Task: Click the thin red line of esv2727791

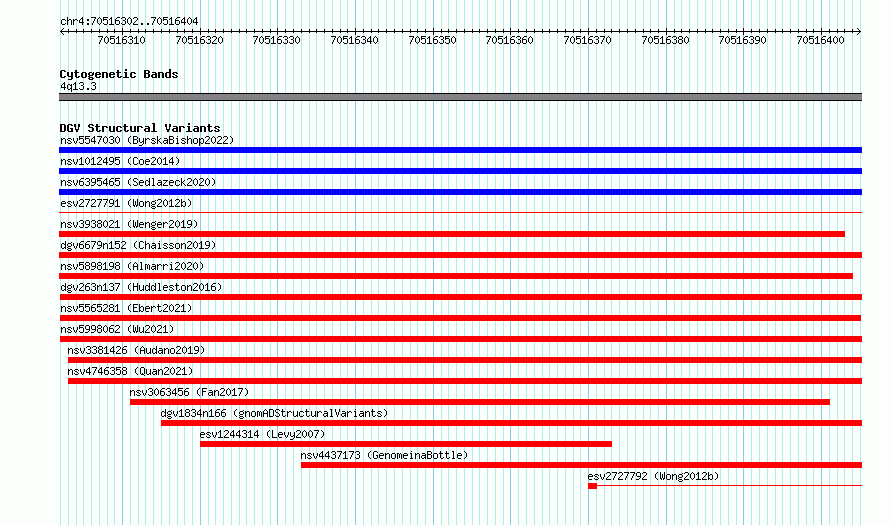Action: (460, 213)
